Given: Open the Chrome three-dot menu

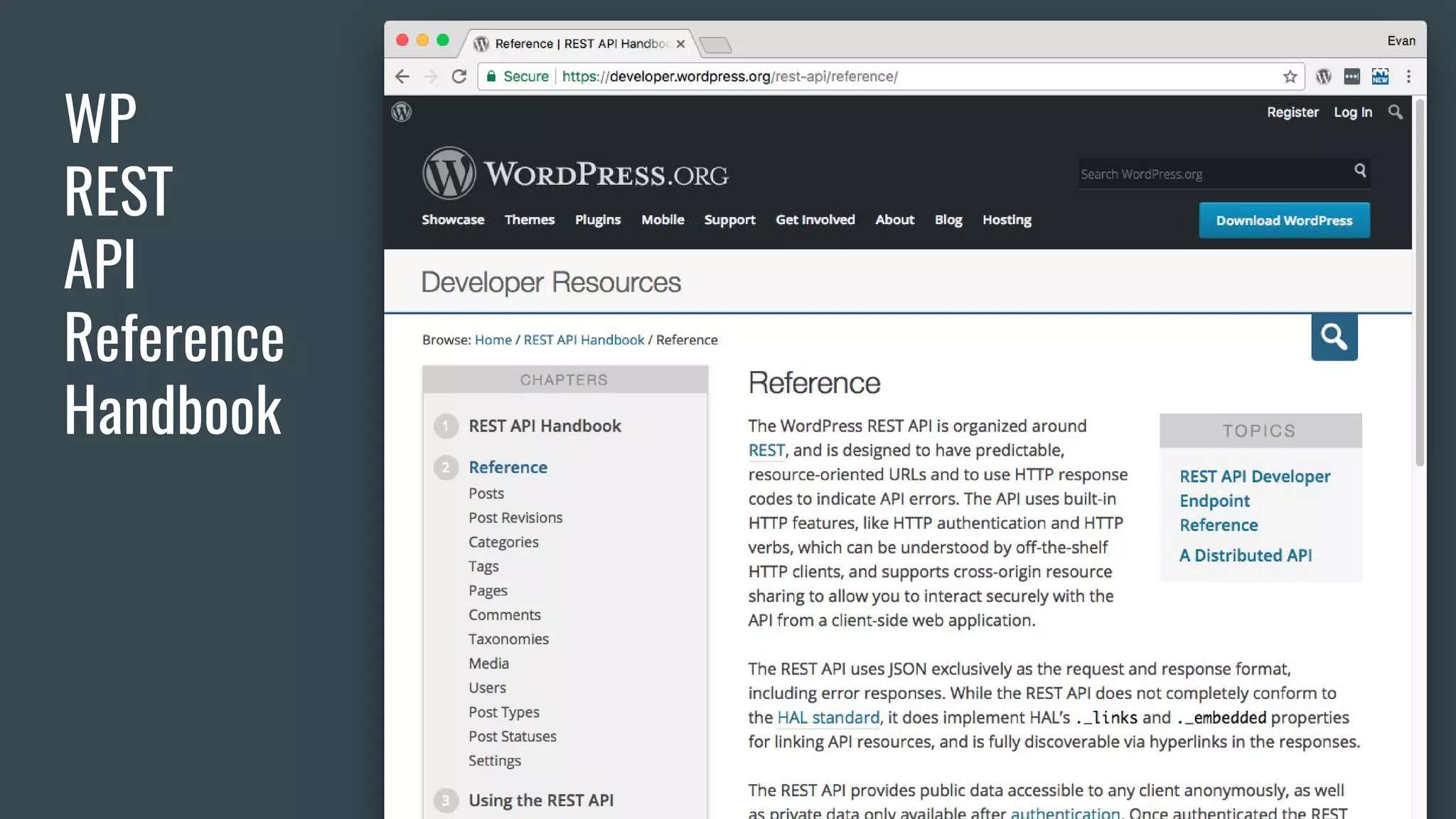Looking at the screenshot, I should [x=1408, y=76].
